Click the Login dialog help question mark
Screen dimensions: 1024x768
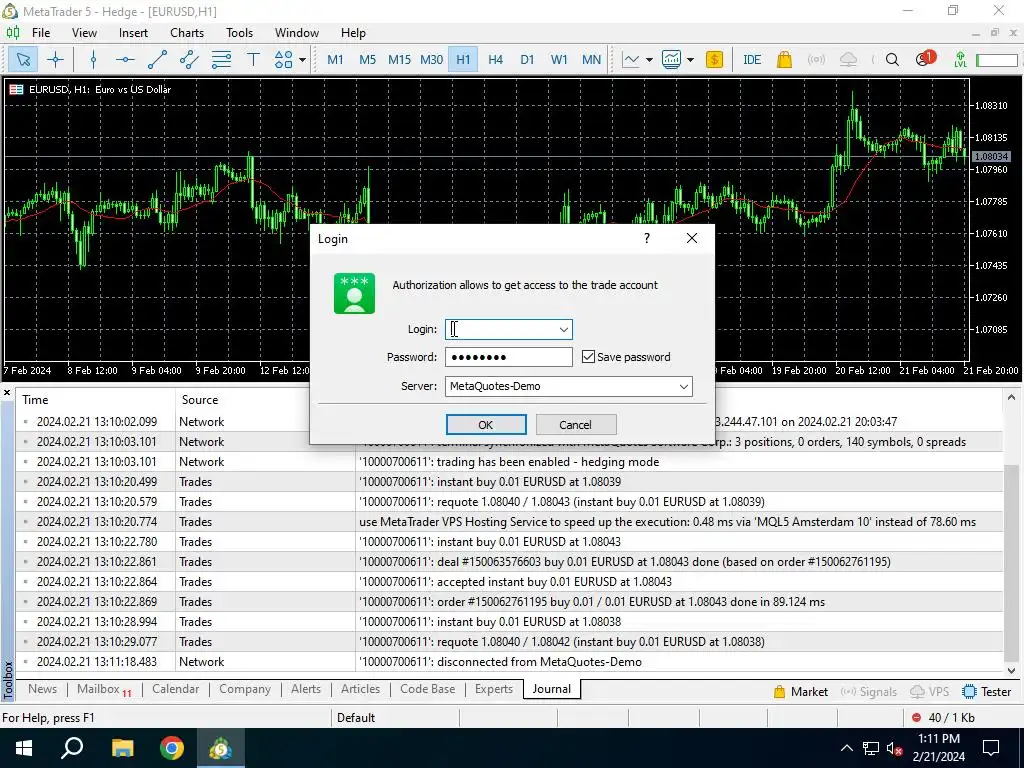(x=647, y=238)
